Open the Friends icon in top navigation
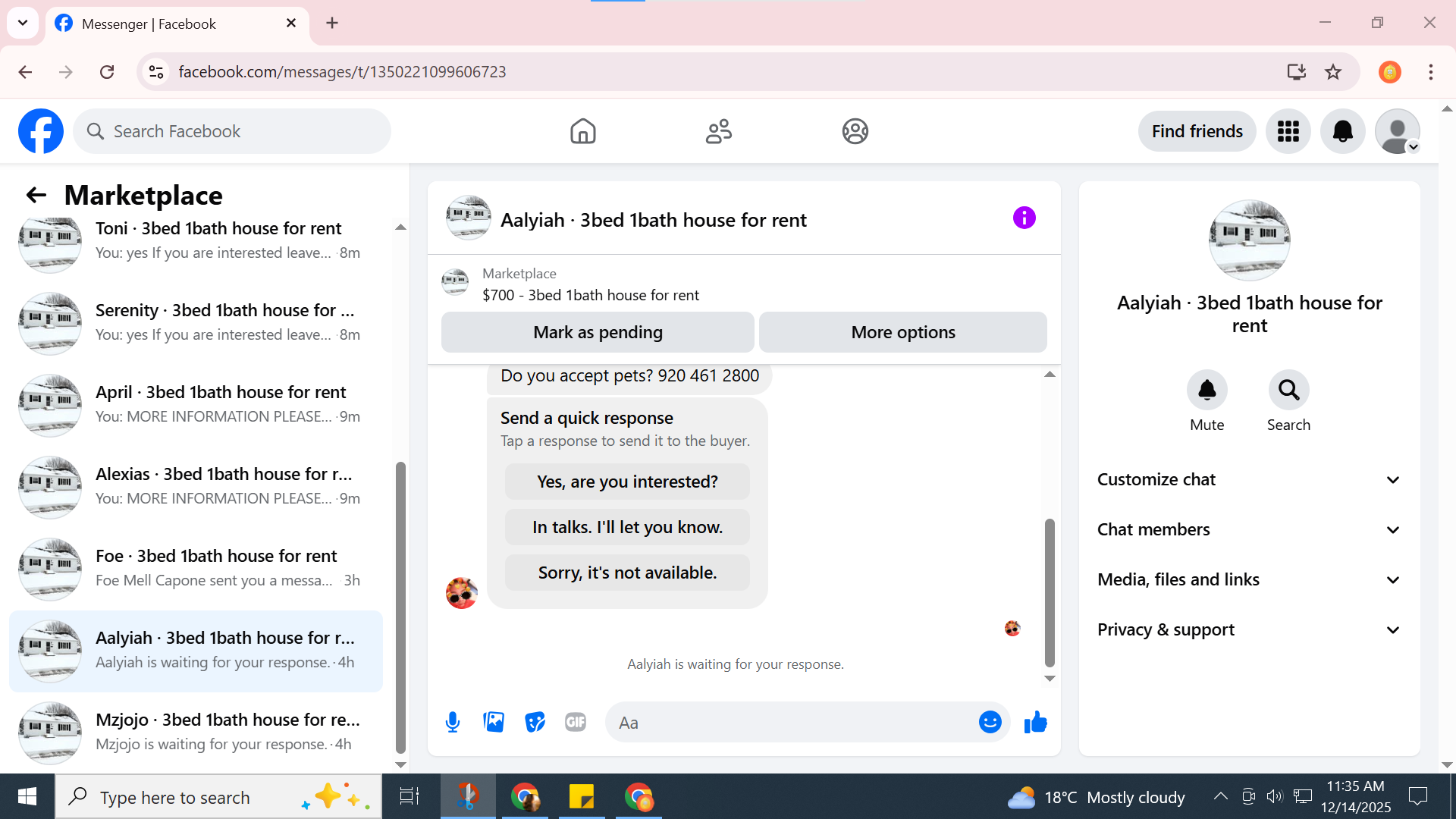Viewport: 1456px width, 819px height. click(718, 131)
